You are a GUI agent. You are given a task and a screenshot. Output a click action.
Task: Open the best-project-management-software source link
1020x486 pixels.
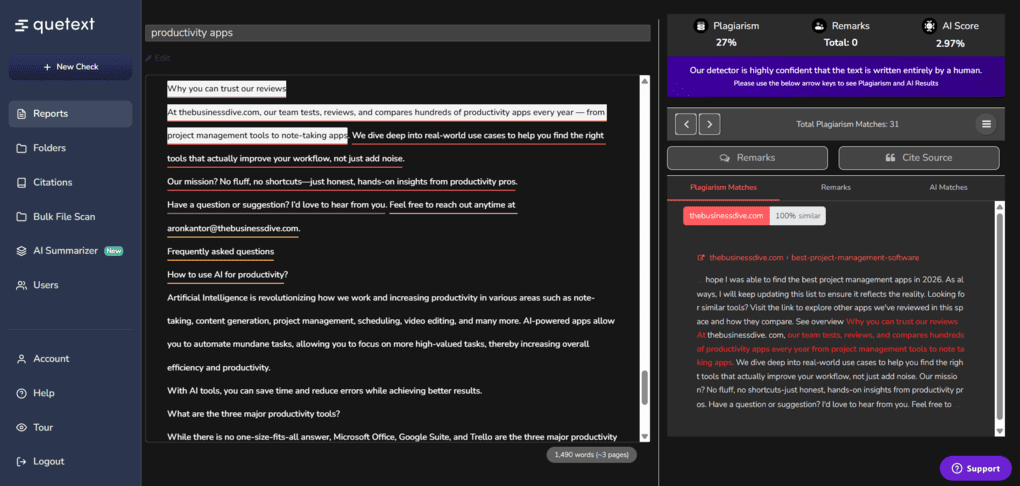click(855, 258)
